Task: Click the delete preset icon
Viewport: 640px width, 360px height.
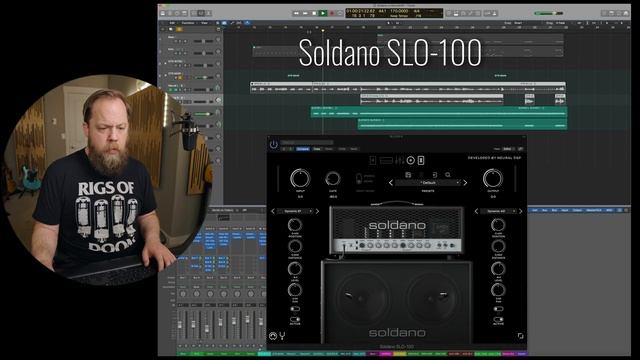Action: coord(421,175)
